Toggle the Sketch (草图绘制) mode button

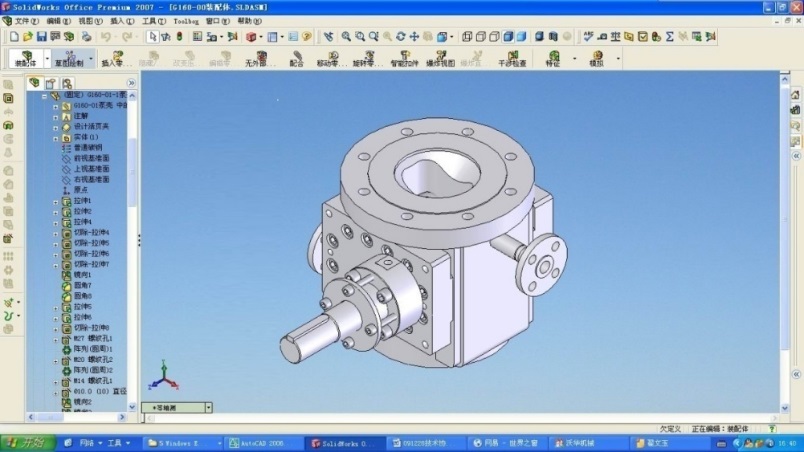[x=69, y=58]
